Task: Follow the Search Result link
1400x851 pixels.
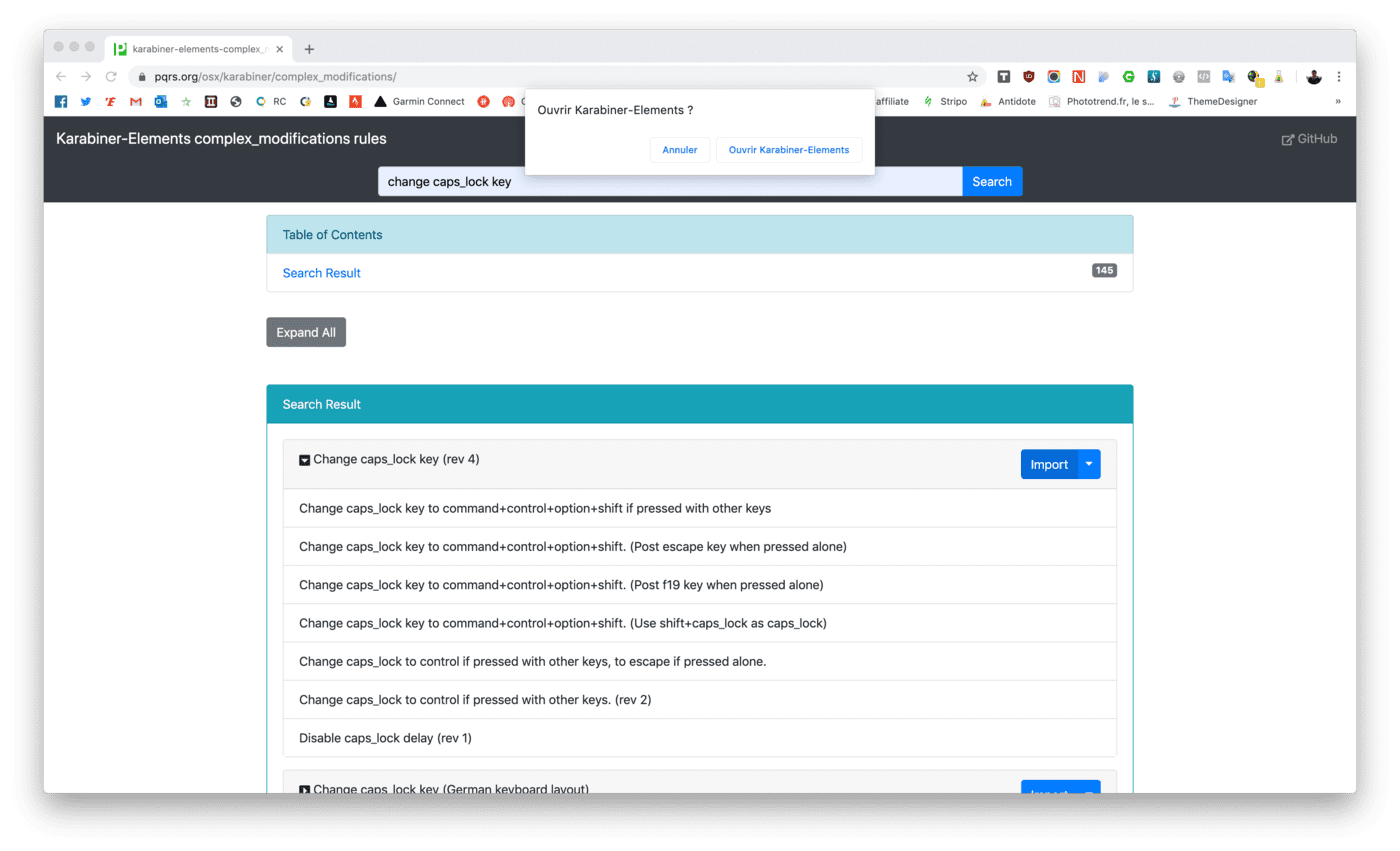Action: coord(322,273)
